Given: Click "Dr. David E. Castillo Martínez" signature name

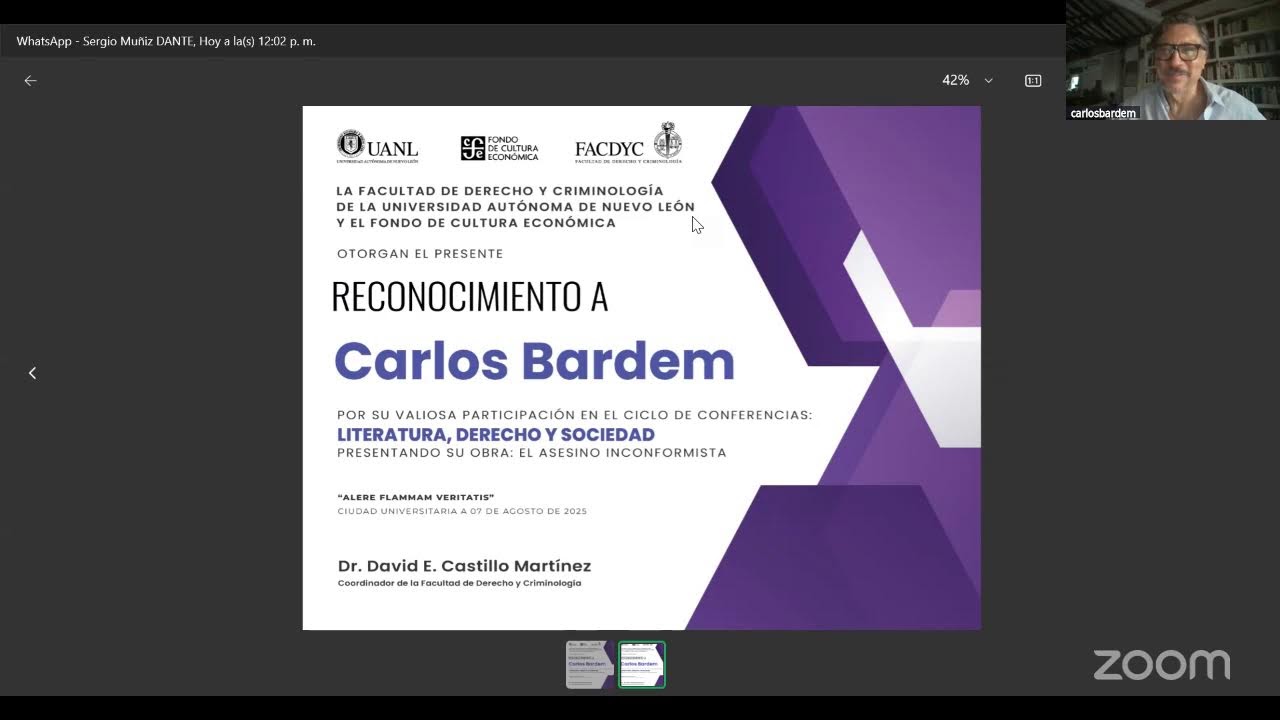Looking at the screenshot, I should [464, 566].
